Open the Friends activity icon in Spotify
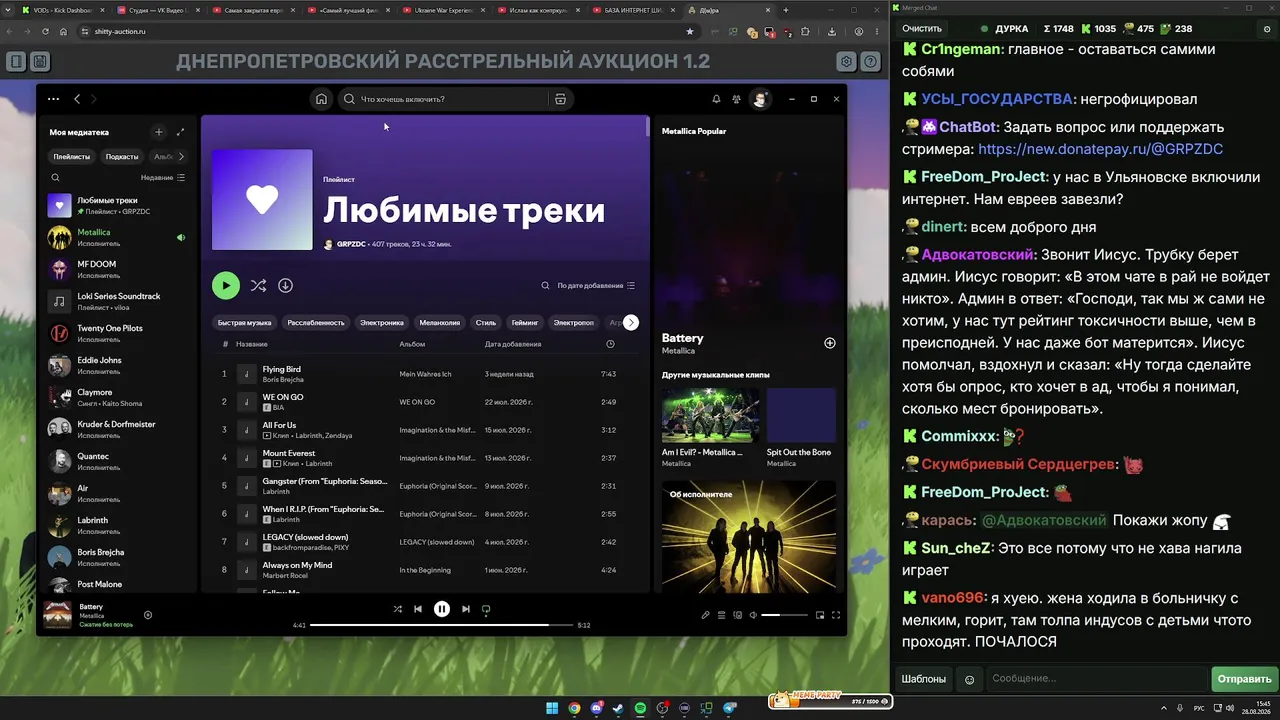The height and width of the screenshot is (720, 1280). [x=737, y=99]
